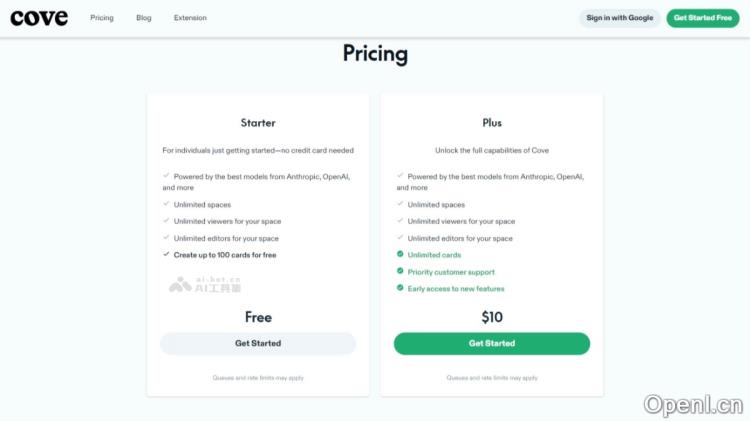
Task: Click the Starter plan heading
Action: click(258, 123)
